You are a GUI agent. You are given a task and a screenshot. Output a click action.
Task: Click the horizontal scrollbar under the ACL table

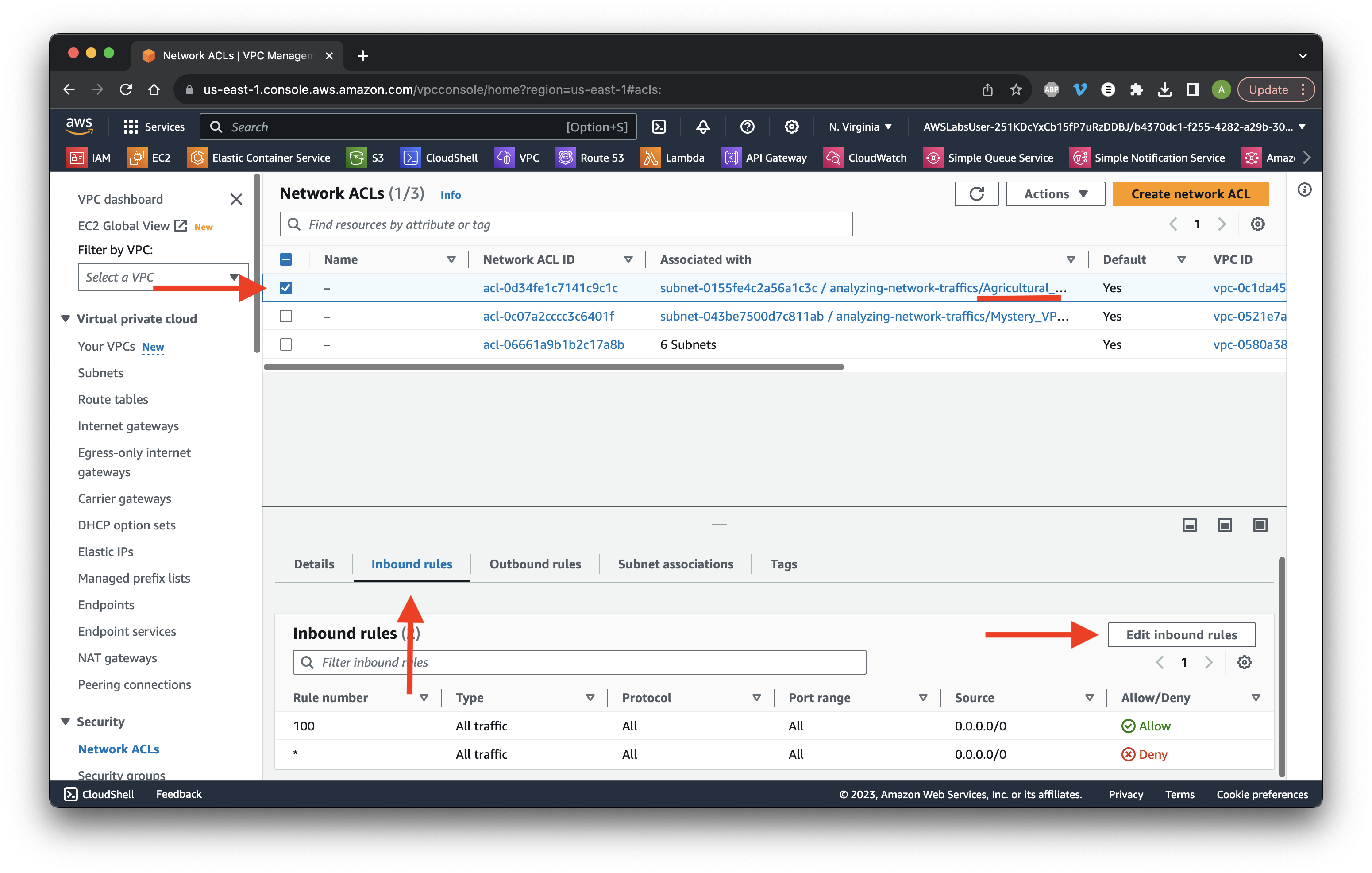(x=553, y=367)
